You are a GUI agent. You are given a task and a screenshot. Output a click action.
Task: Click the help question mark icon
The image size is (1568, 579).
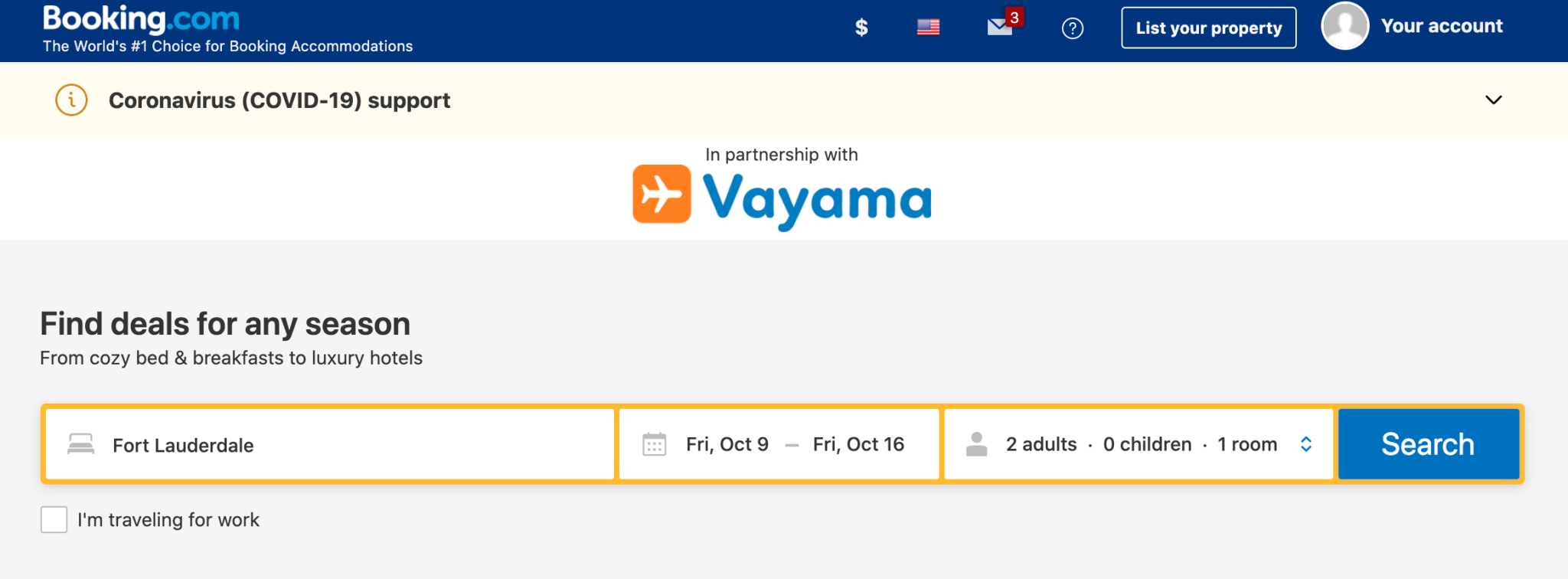point(1073,28)
